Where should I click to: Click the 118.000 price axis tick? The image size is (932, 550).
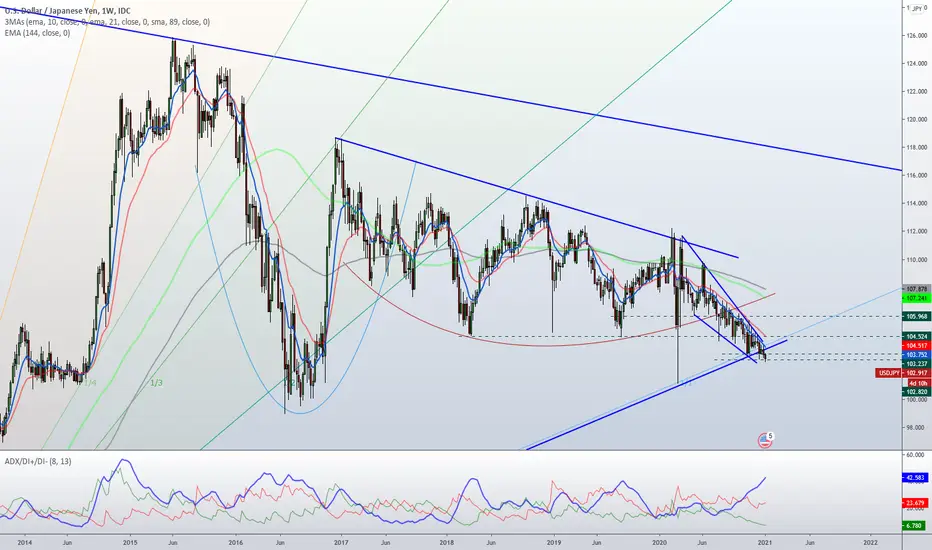click(x=917, y=147)
